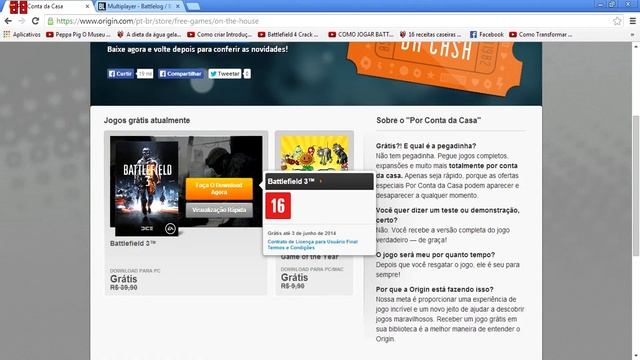This screenshot has width=640, height=360.
Task: Reload the page with the refresh icon
Action: [35, 21]
